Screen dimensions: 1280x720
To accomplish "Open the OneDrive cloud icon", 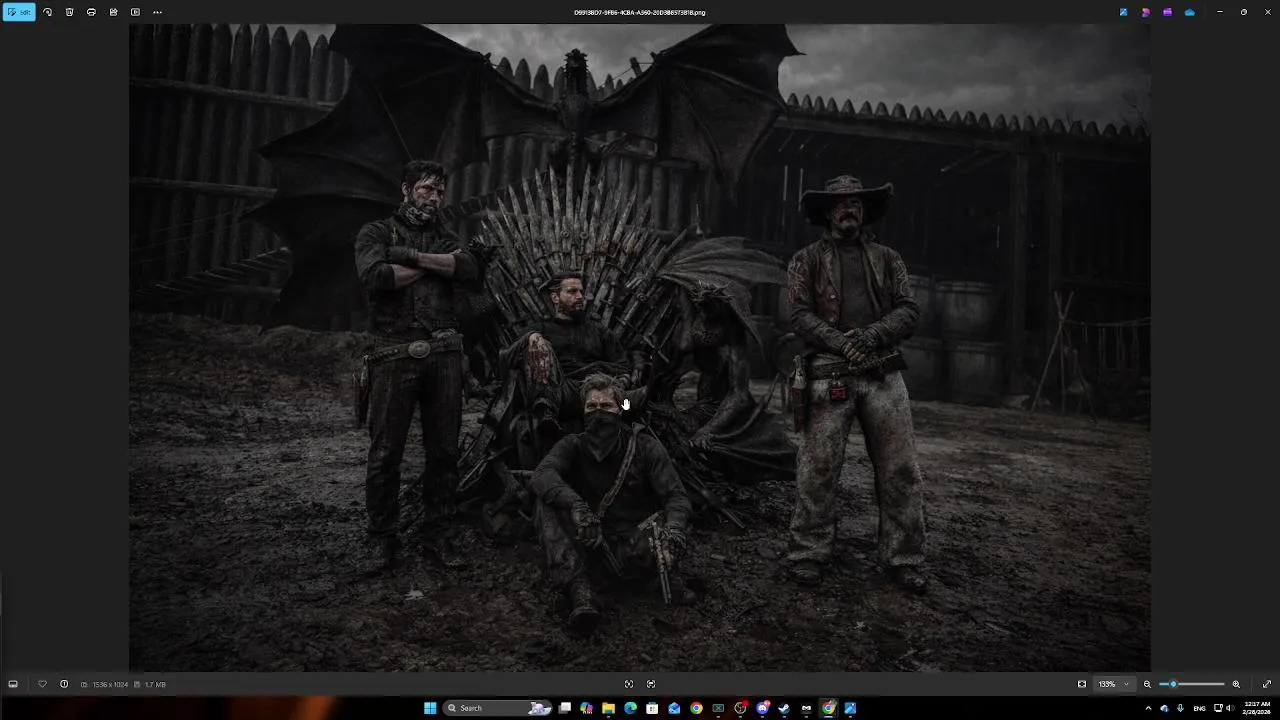I will click(1189, 12).
